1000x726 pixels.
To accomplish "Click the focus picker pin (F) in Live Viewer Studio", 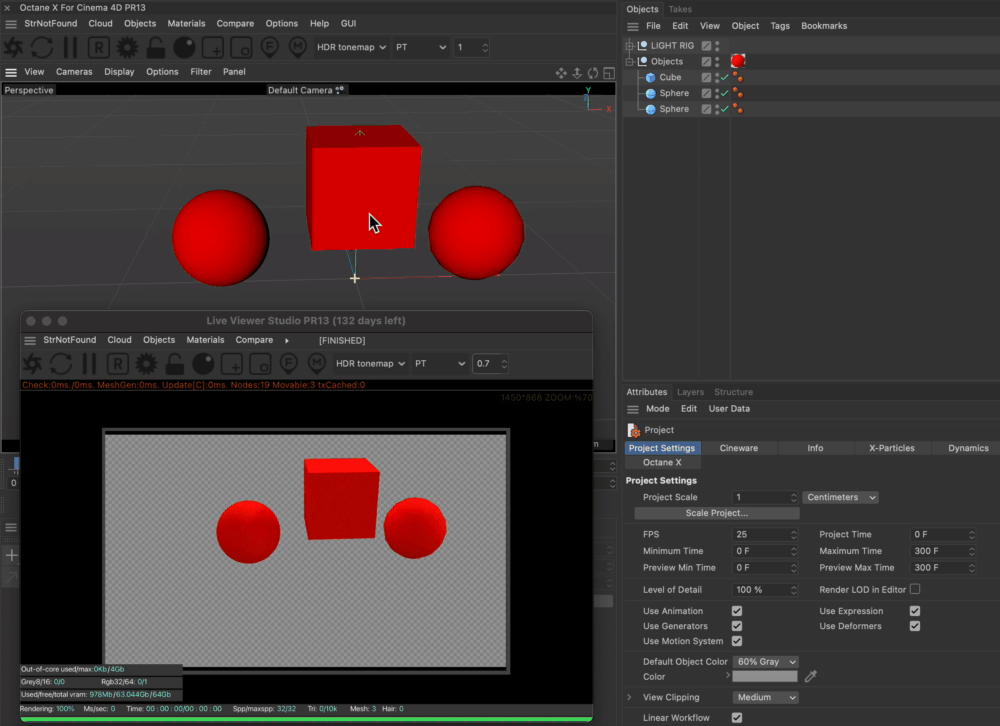I will point(289,364).
